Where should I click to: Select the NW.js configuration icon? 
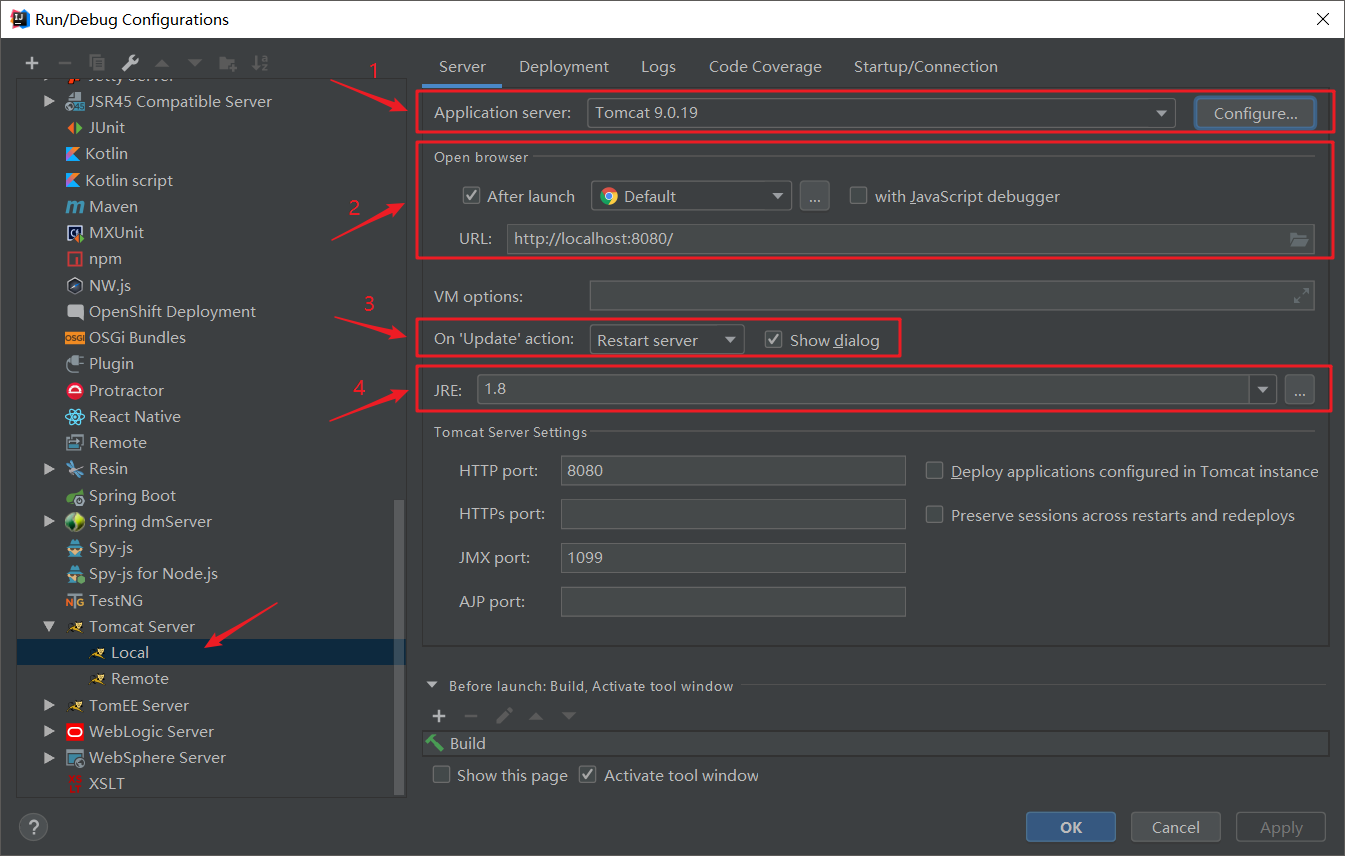tap(74, 285)
